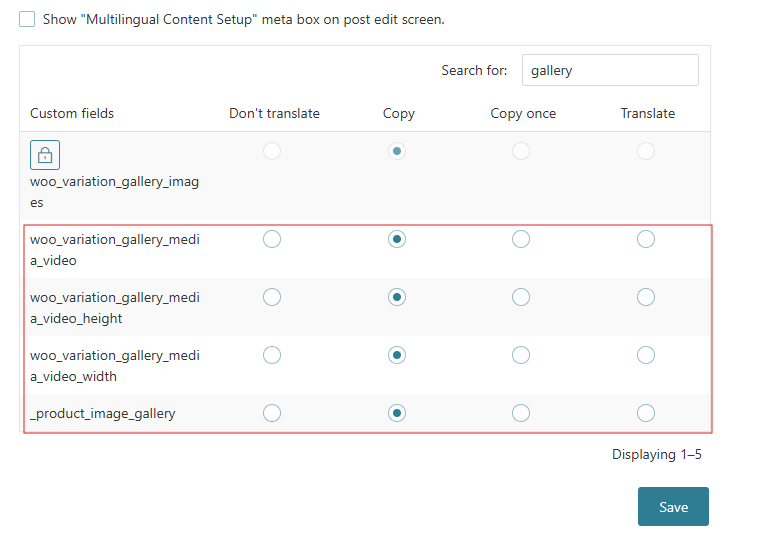
Task: Select Copy once for woo_variation_gallery_media_video
Action: [521, 239]
